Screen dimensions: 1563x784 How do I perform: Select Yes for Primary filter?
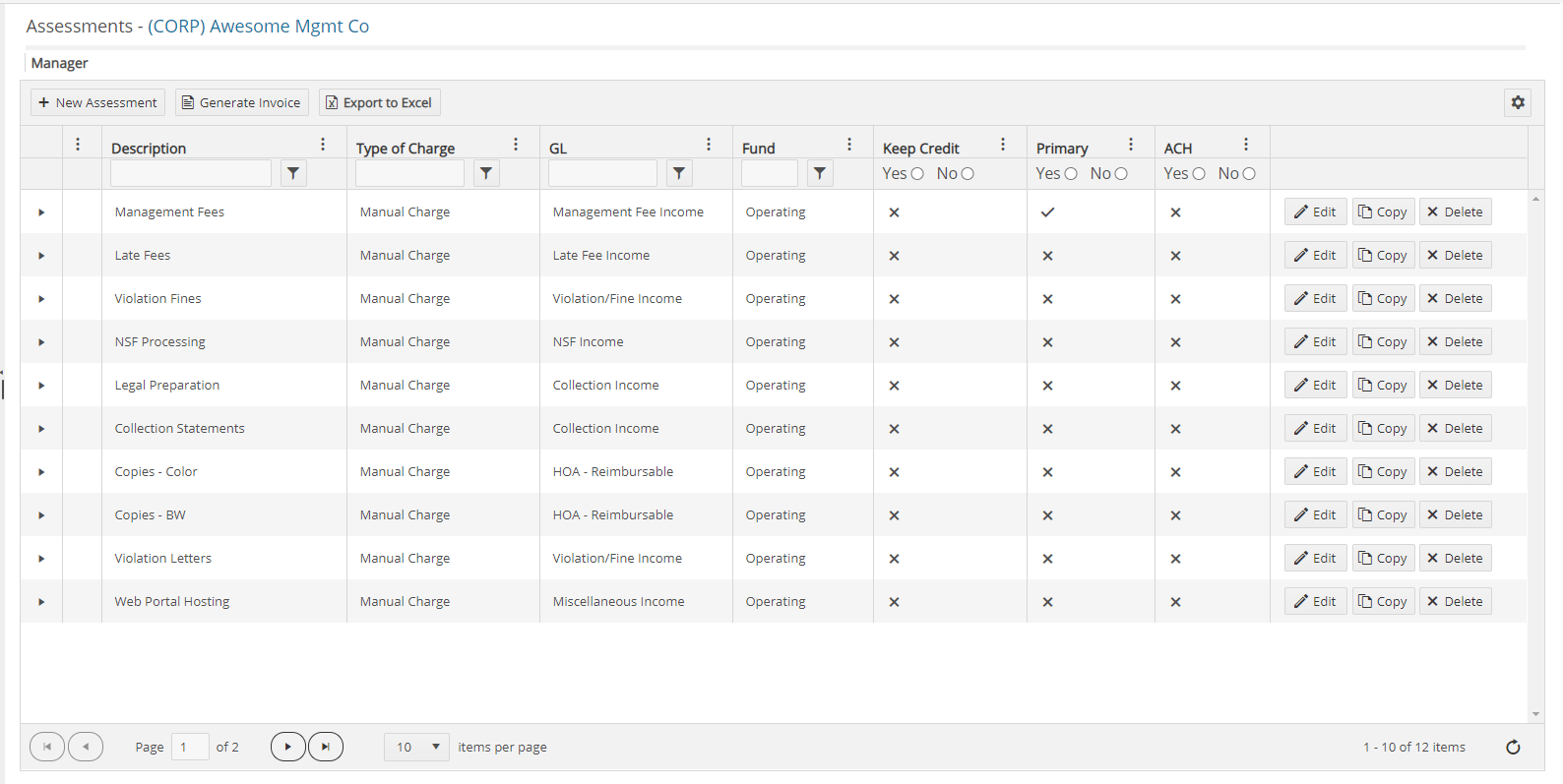(x=1071, y=174)
